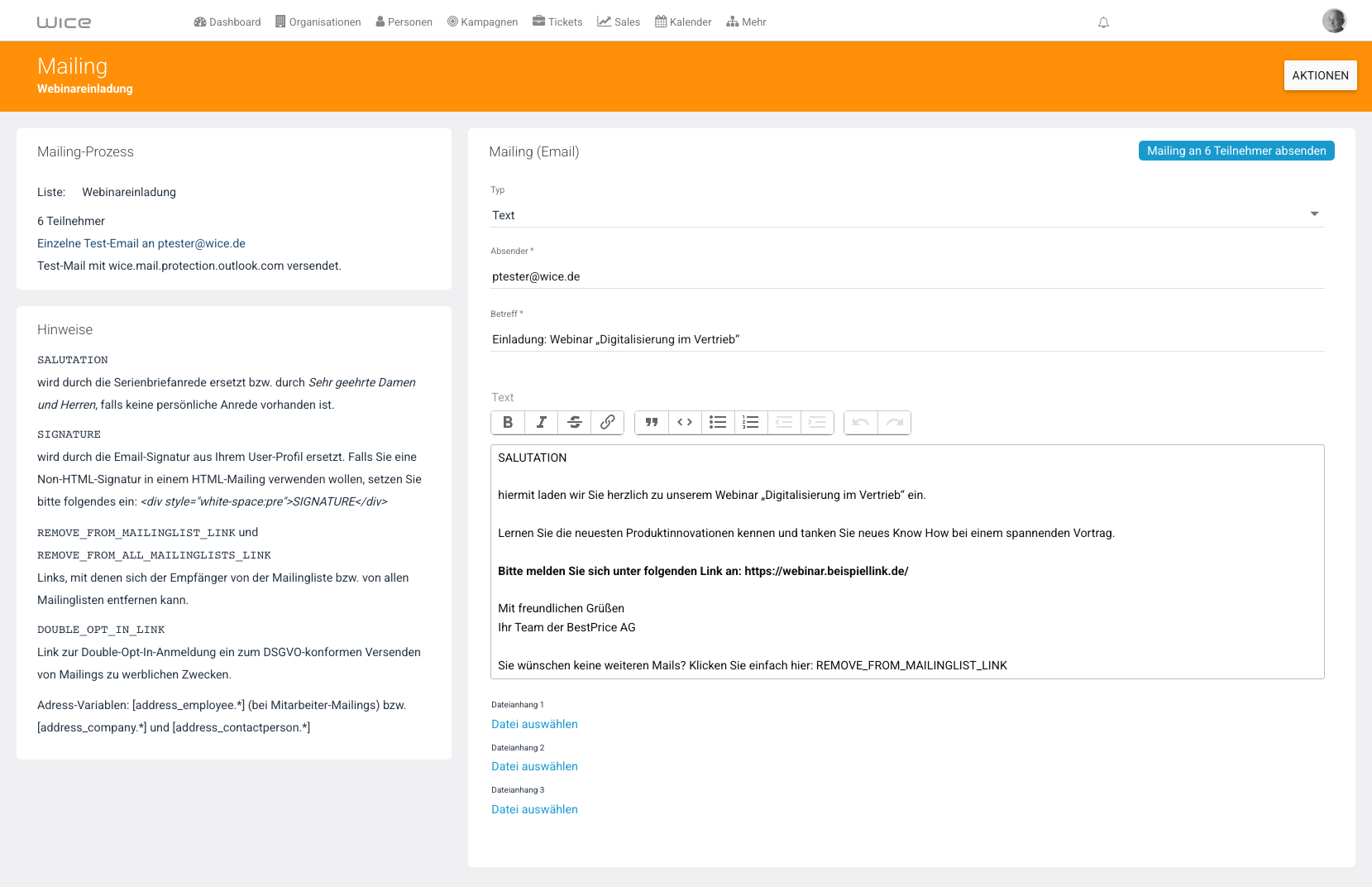Click REMOVE_FROM_ALL_MAILINGLISTS_LINK hint
The width and height of the screenshot is (1372, 887).
click(154, 555)
